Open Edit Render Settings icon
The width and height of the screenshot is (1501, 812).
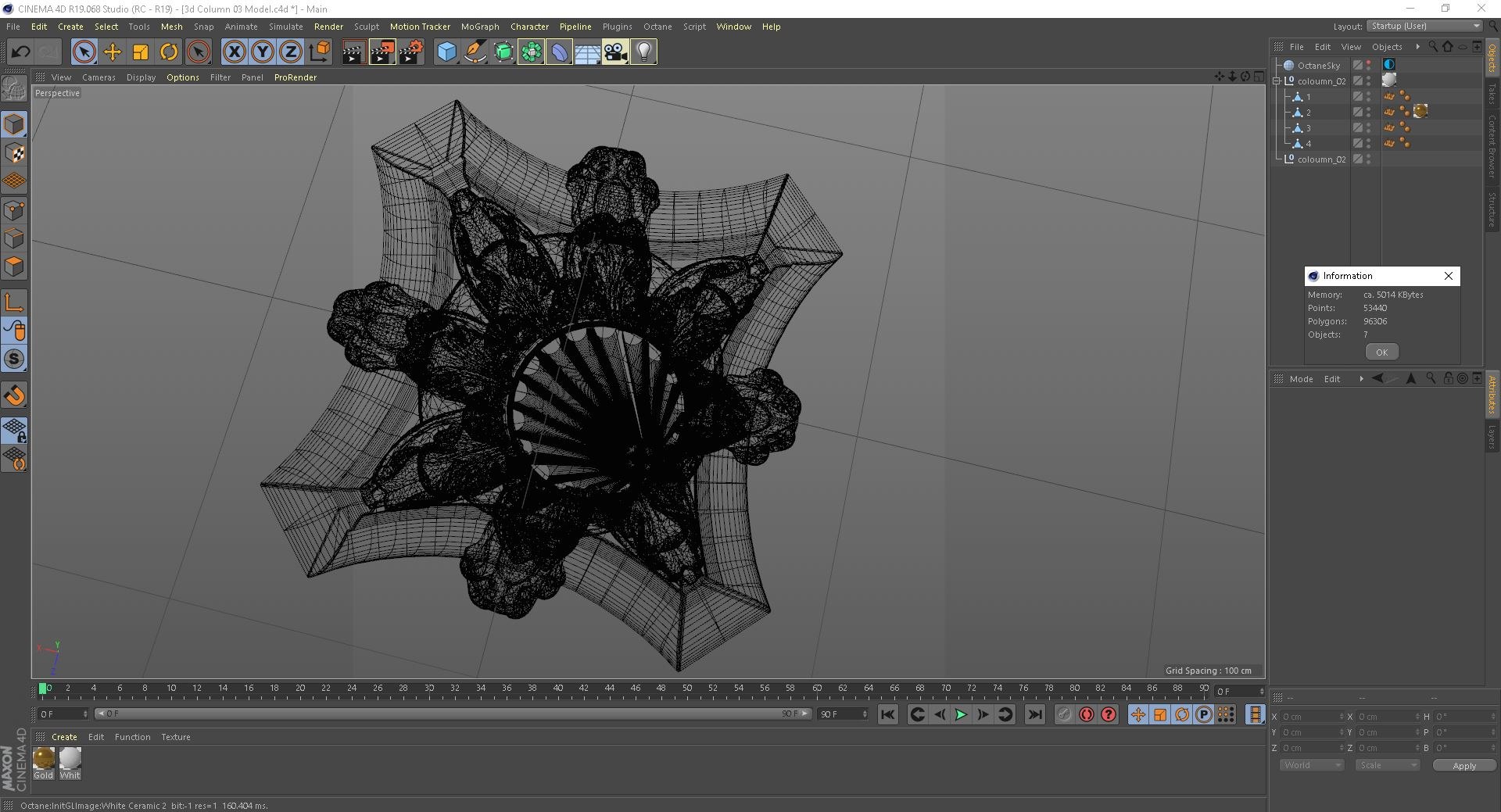(411, 52)
